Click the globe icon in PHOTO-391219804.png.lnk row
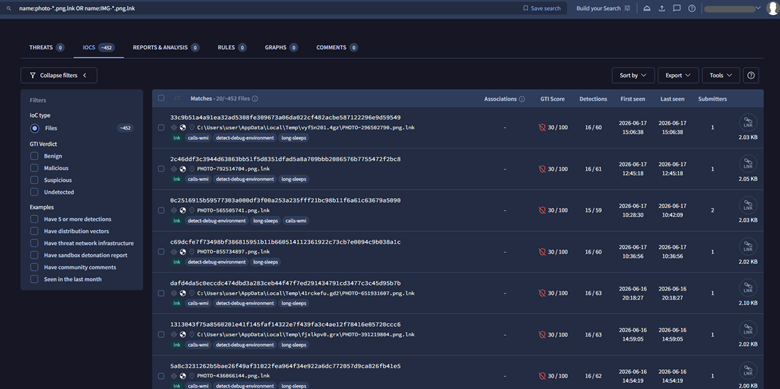 coord(183,335)
